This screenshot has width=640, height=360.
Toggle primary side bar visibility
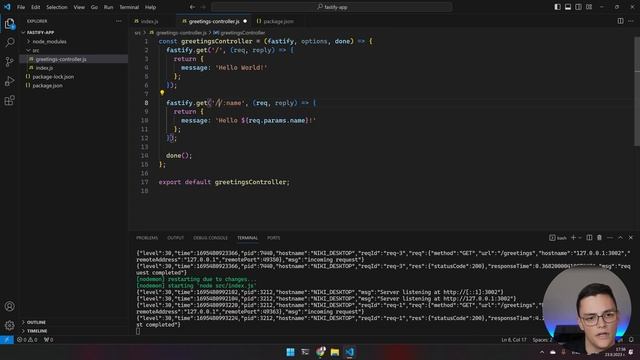tap(558, 7)
